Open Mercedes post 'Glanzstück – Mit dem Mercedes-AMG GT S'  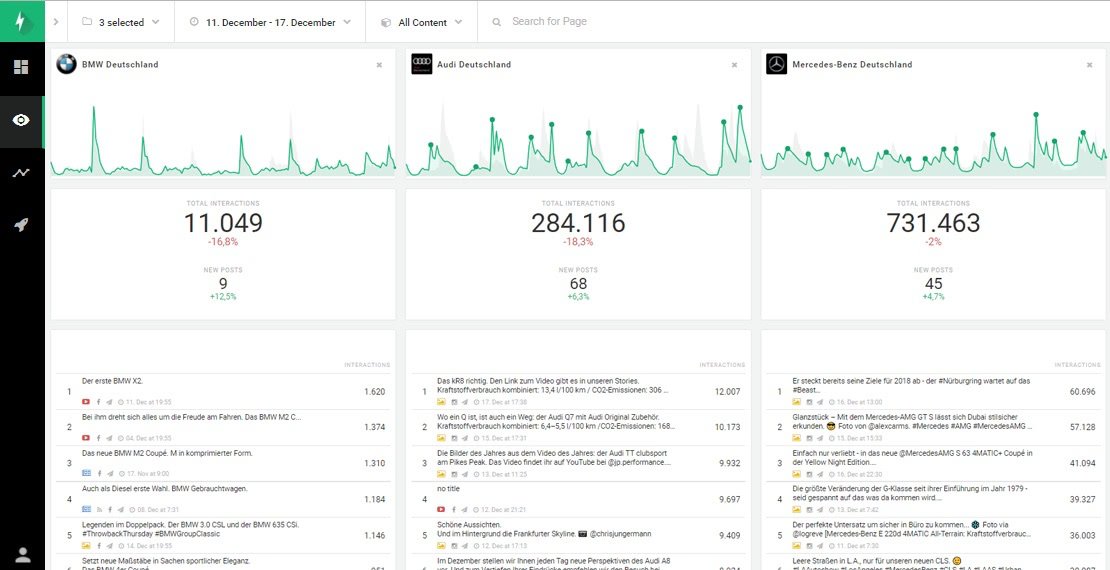coord(912,422)
